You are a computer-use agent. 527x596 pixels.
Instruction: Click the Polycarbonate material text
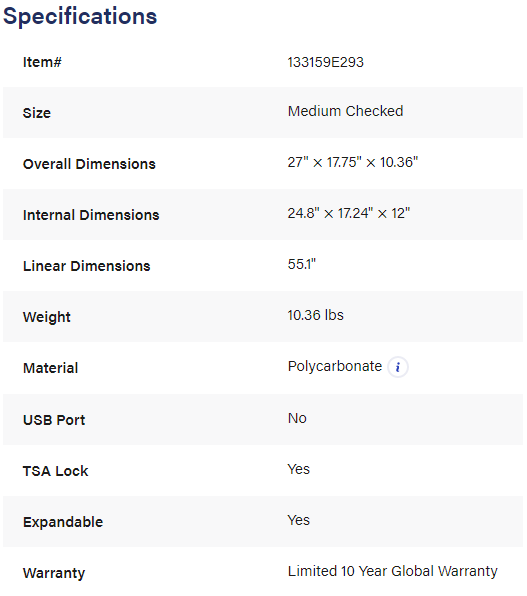(x=335, y=366)
